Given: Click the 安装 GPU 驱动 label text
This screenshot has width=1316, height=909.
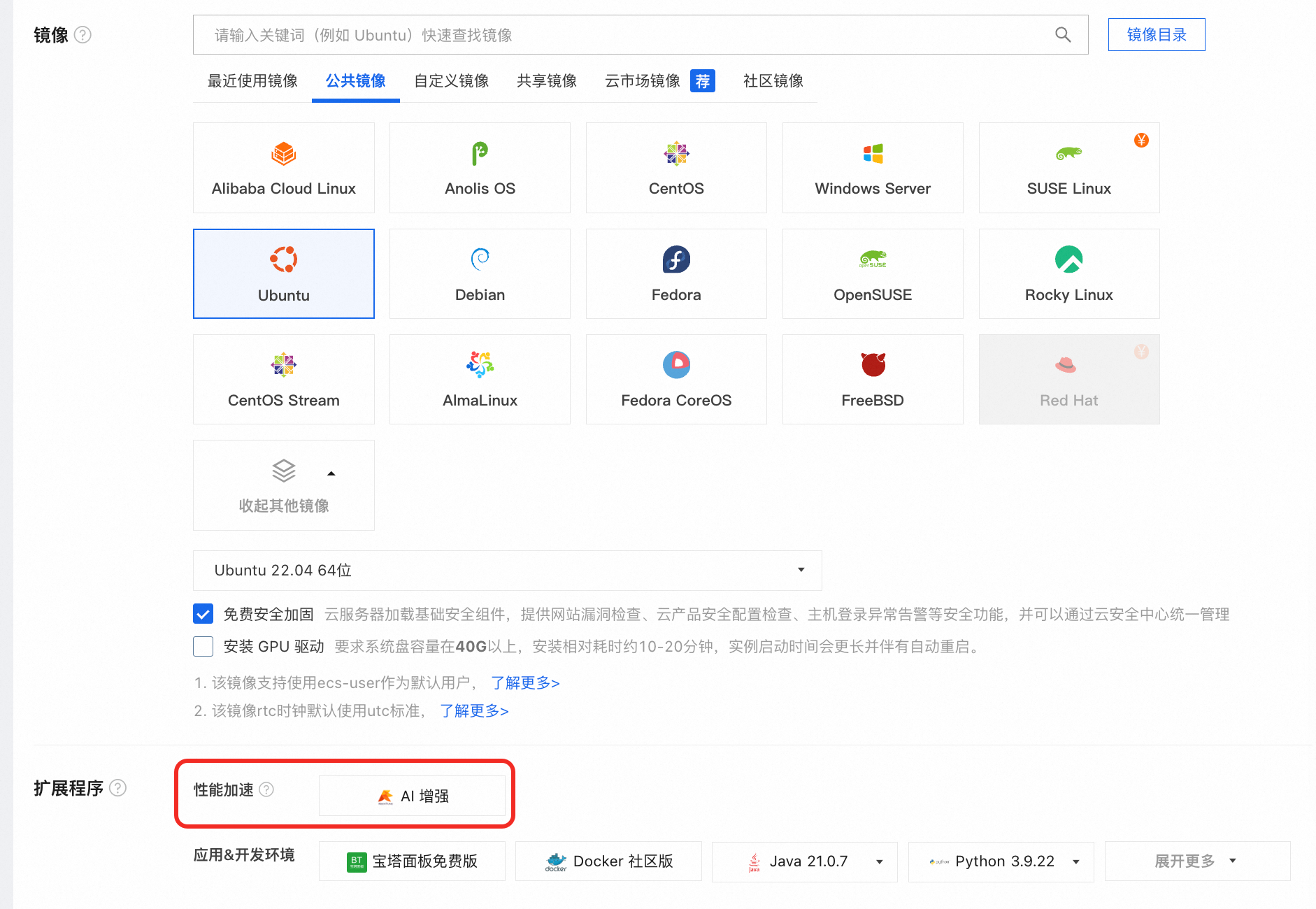Looking at the screenshot, I should [x=273, y=646].
